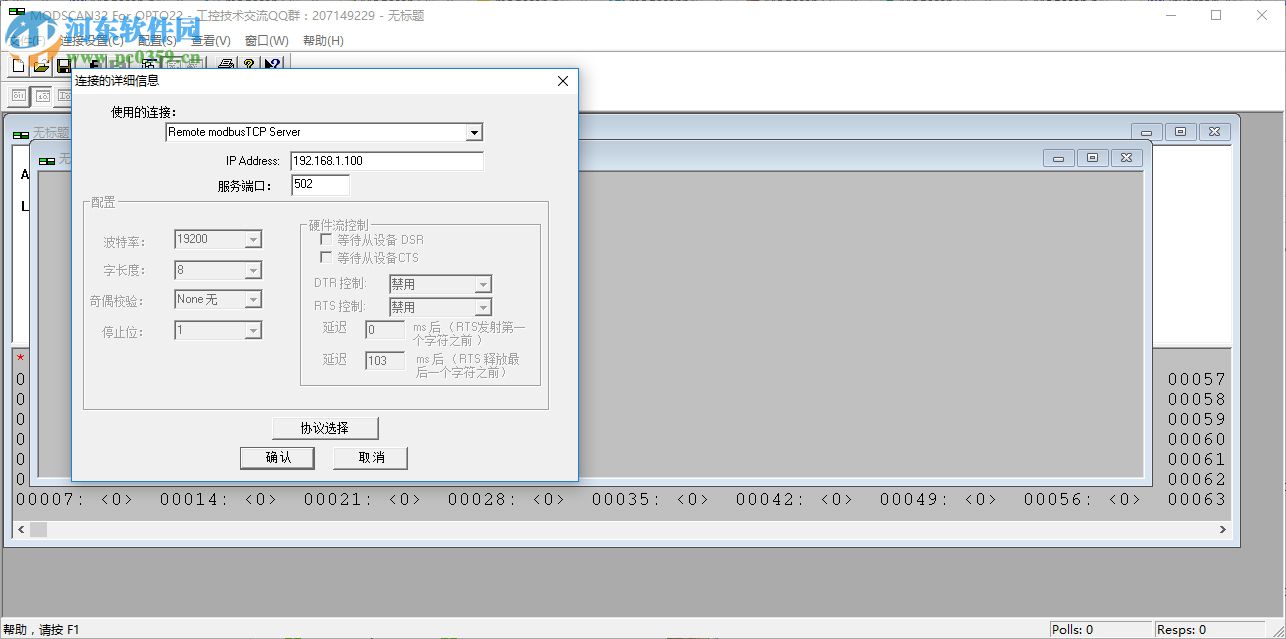Open the 查看(V) menu

click(x=210, y=41)
